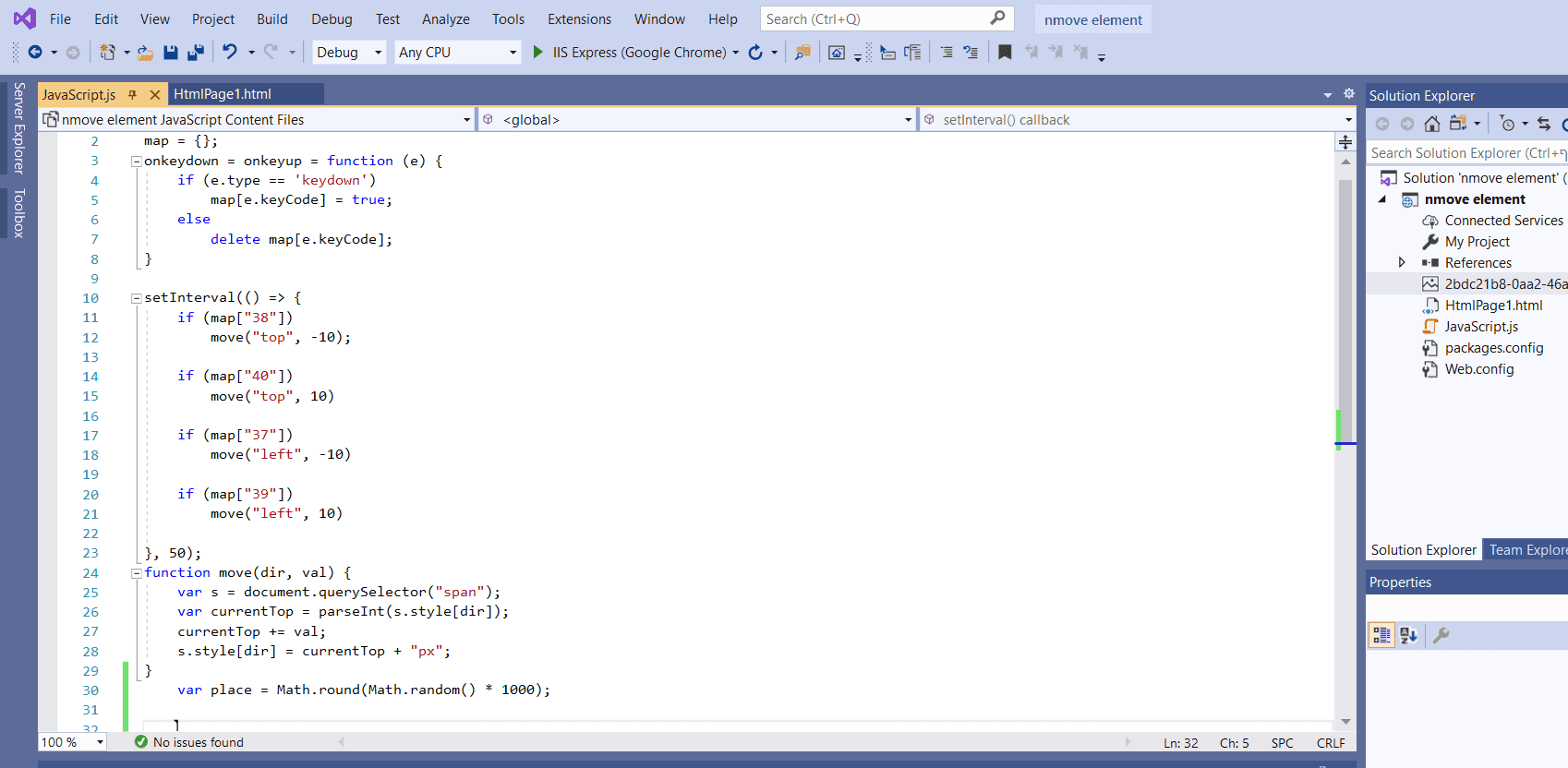Save the current file with the single floppy disk icon
Screen dimensions: 1568x768
click(171, 53)
